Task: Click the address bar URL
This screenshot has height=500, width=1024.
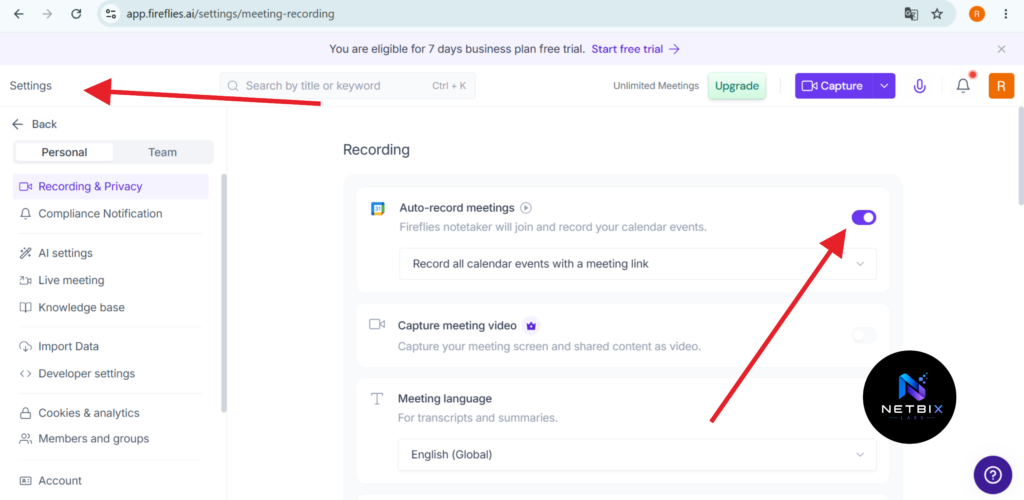Action: [231, 14]
